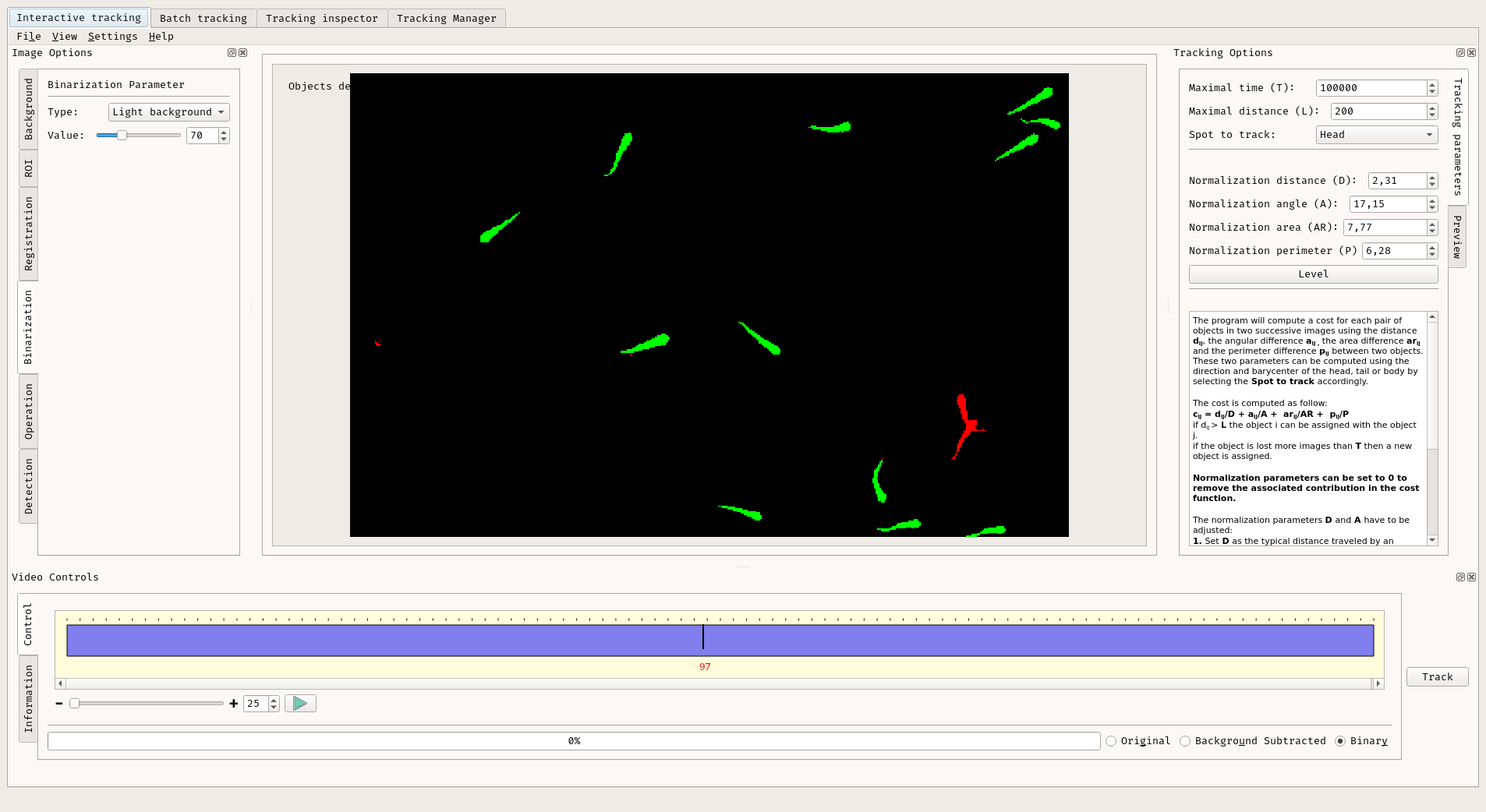This screenshot has height=812, width=1486.
Task: Click the play video button
Action: 300,704
